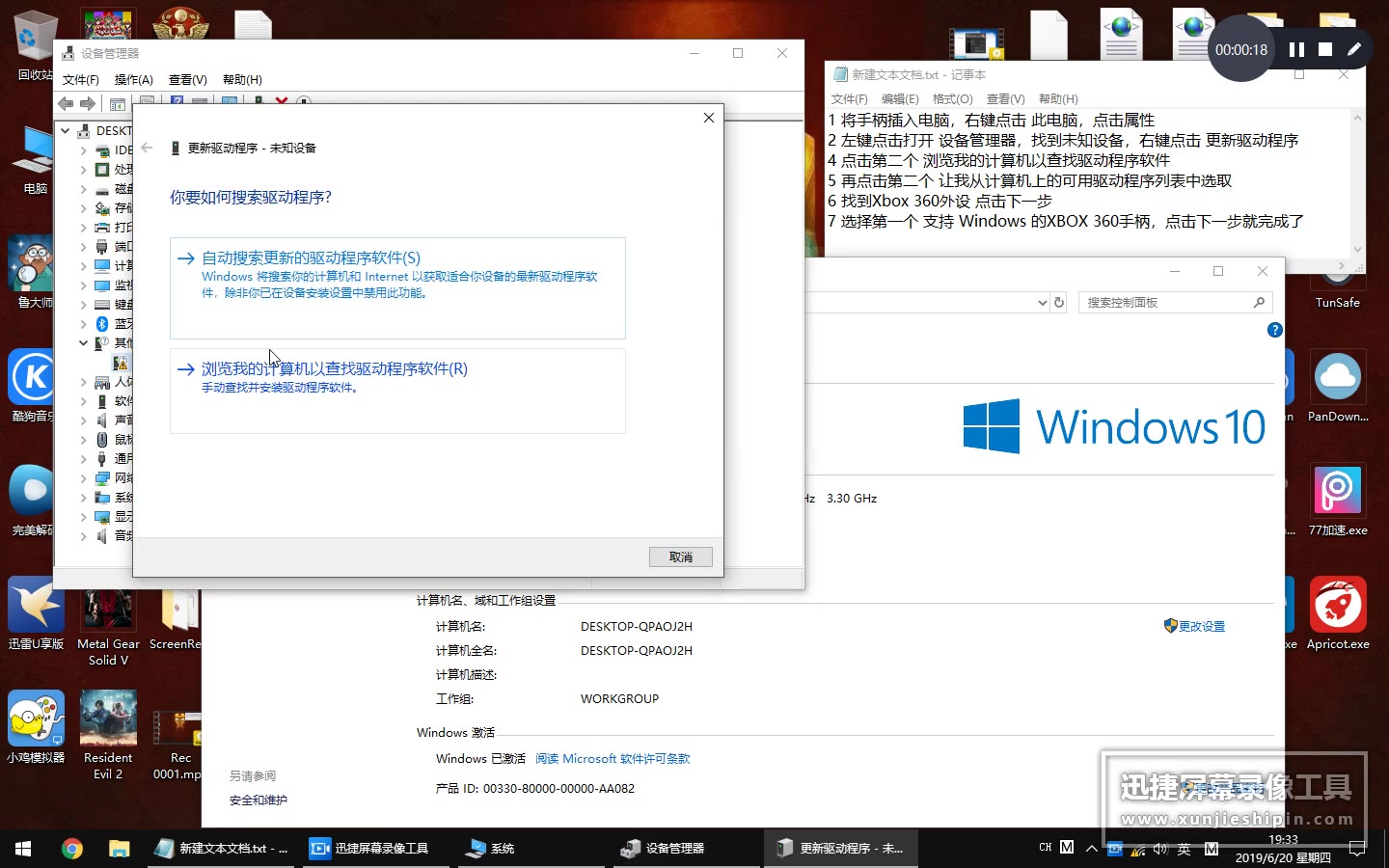
Task: Click the ports plug icon in device tree
Action: 102,247
